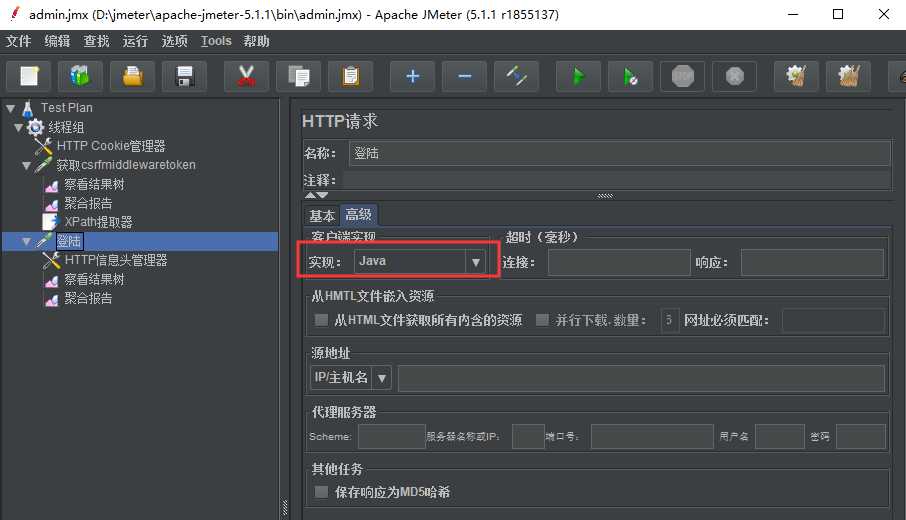Click the proxy 密码 field
The width and height of the screenshot is (906, 520).
click(860, 437)
